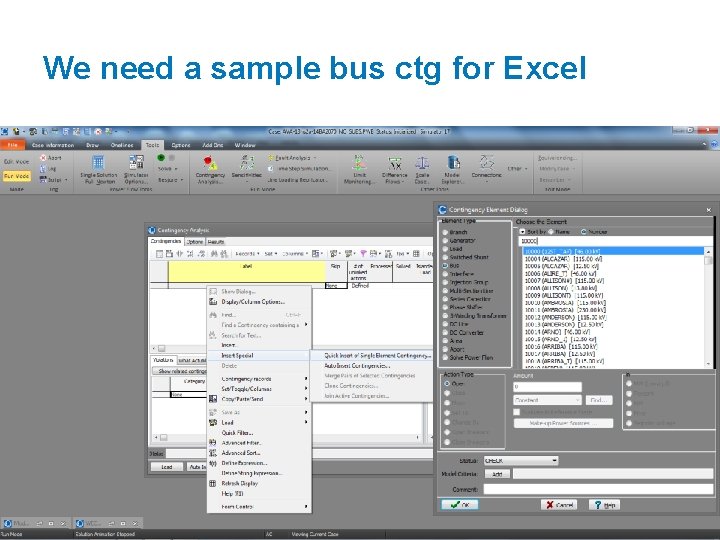Screen dimensions: 720x540
Task: Open Fault Analysis in ribbon
Action: coord(292,158)
